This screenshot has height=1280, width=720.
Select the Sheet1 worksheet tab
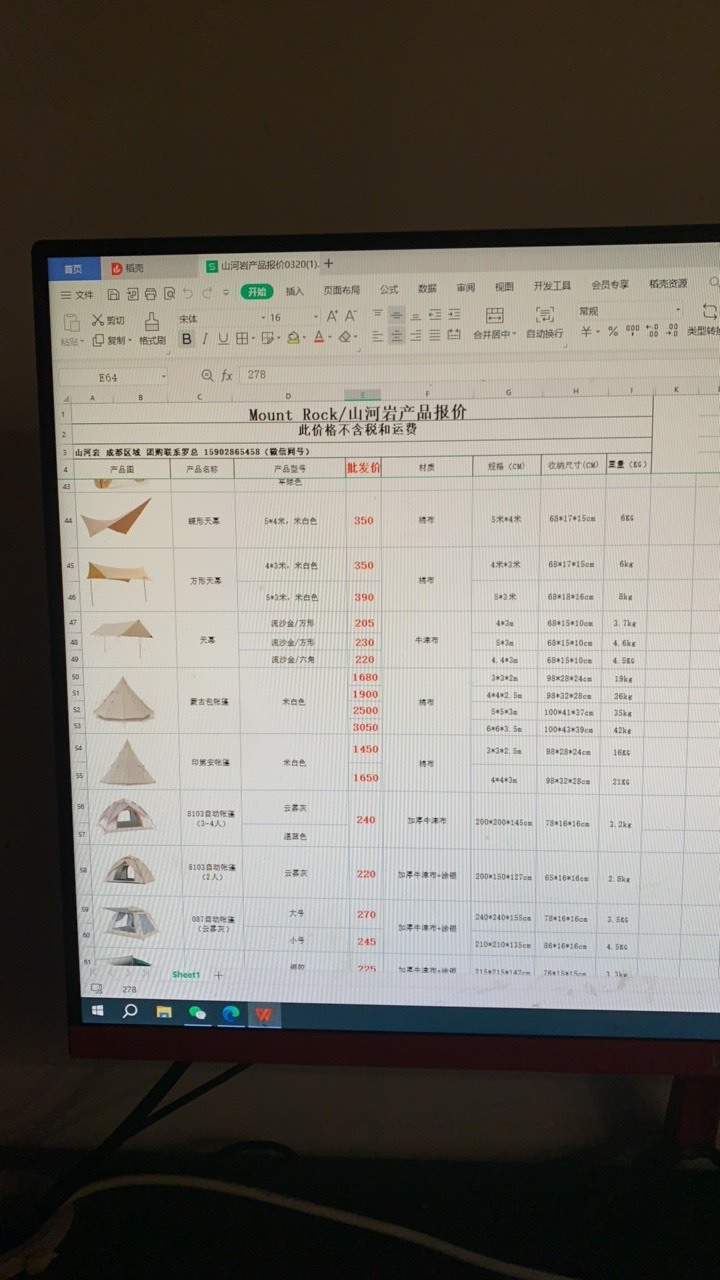[x=186, y=974]
